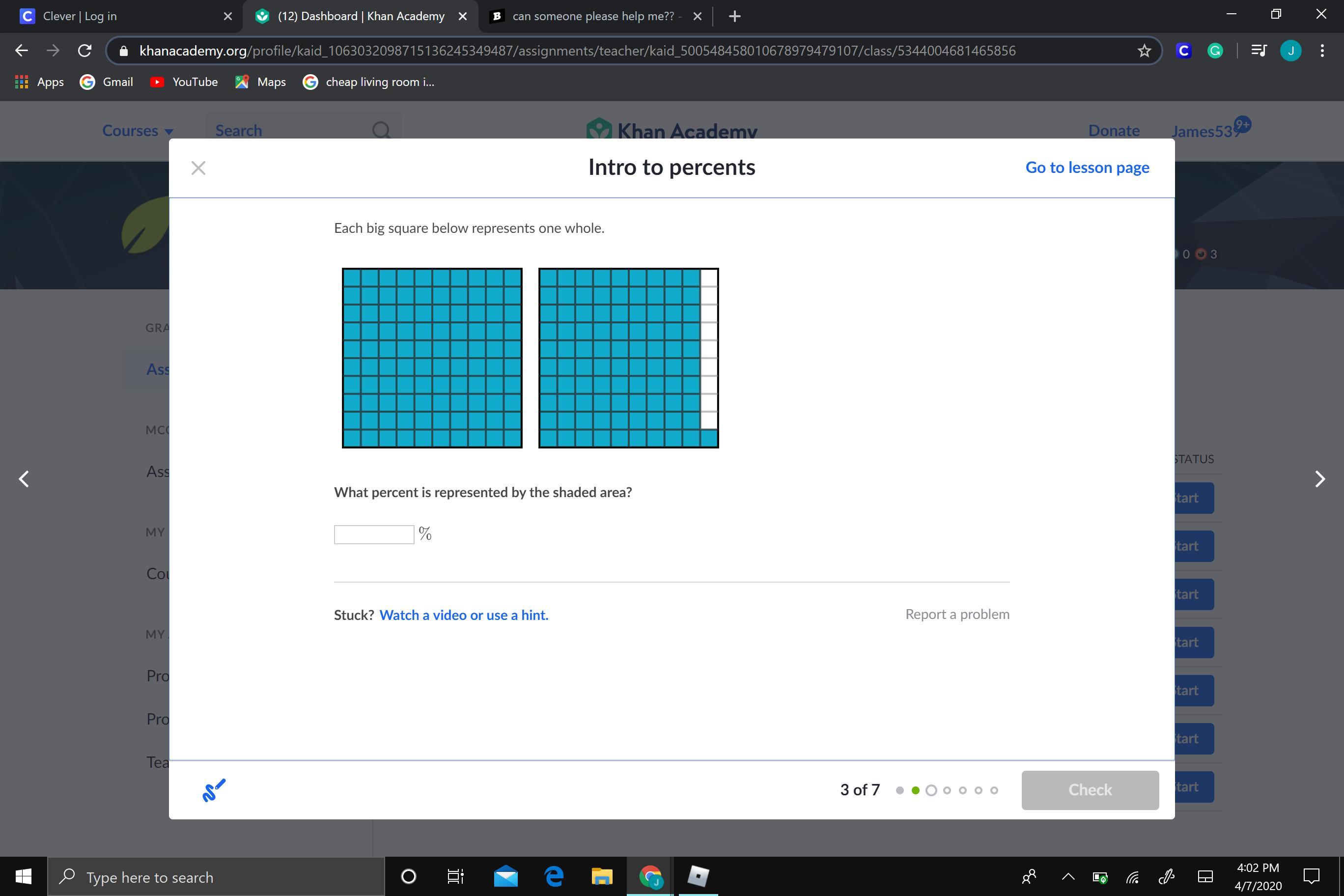Go to next exercise with right arrow
Screen dimensions: 1344x896
pyautogui.click(x=1319, y=479)
